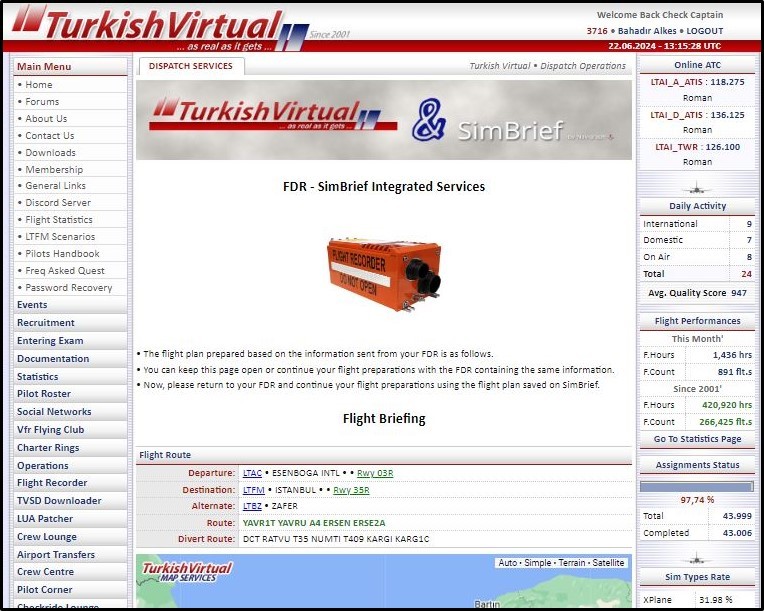Open alternate airport LTBZ link
This screenshot has width=764, height=611.
click(252, 506)
